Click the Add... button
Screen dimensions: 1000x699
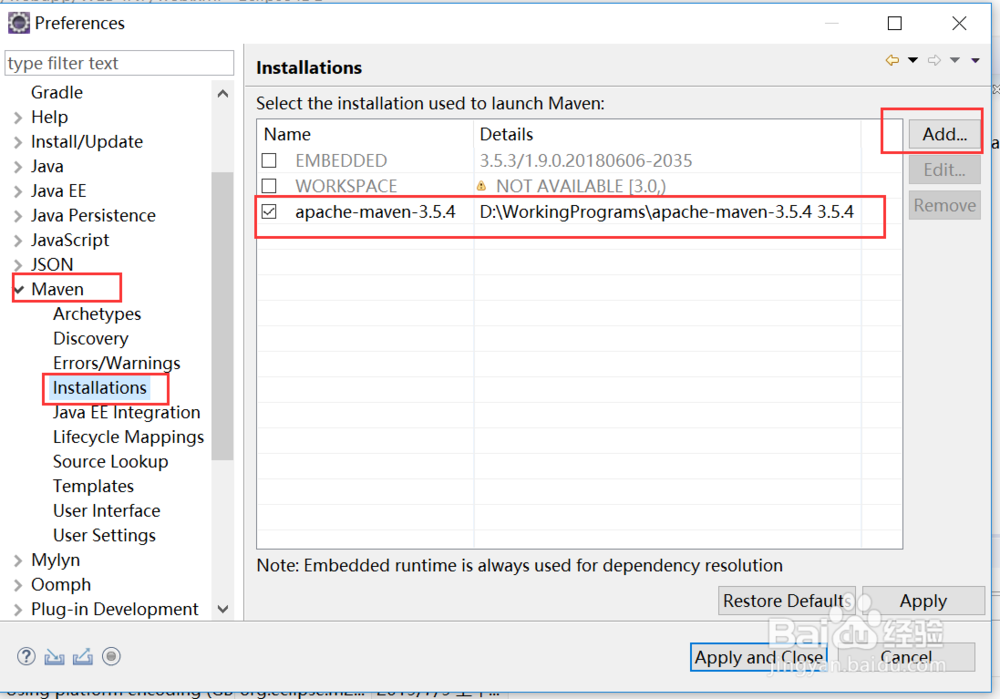(945, 134)
